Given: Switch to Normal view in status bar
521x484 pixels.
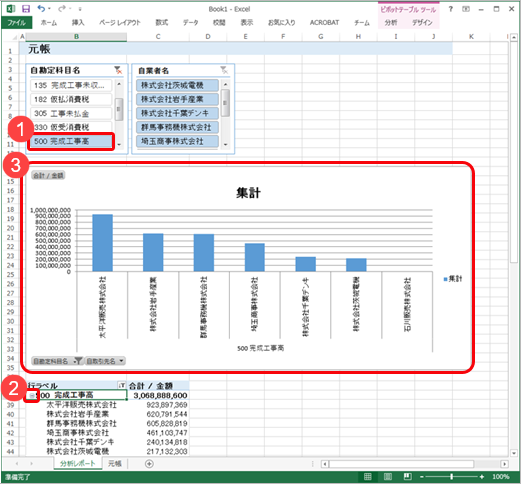Looking at the screenshot, I should (x=368, y=477).
